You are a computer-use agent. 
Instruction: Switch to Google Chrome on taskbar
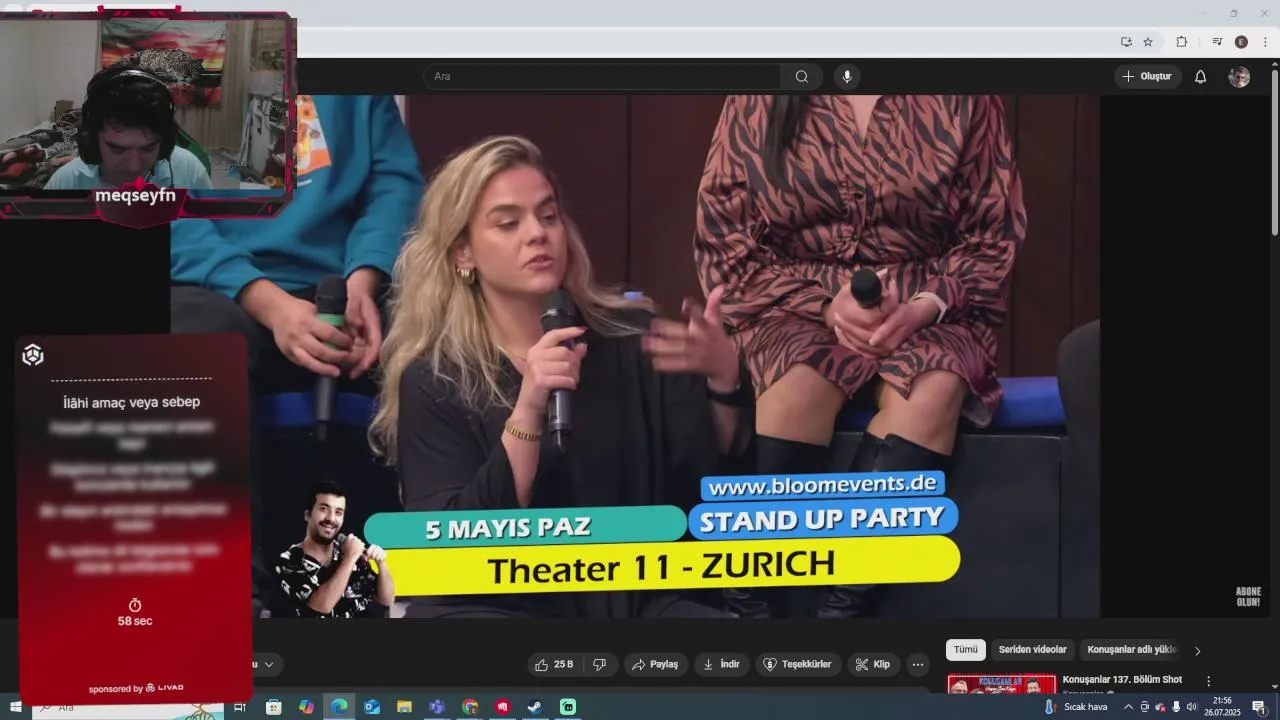click(x=470, y=707)
